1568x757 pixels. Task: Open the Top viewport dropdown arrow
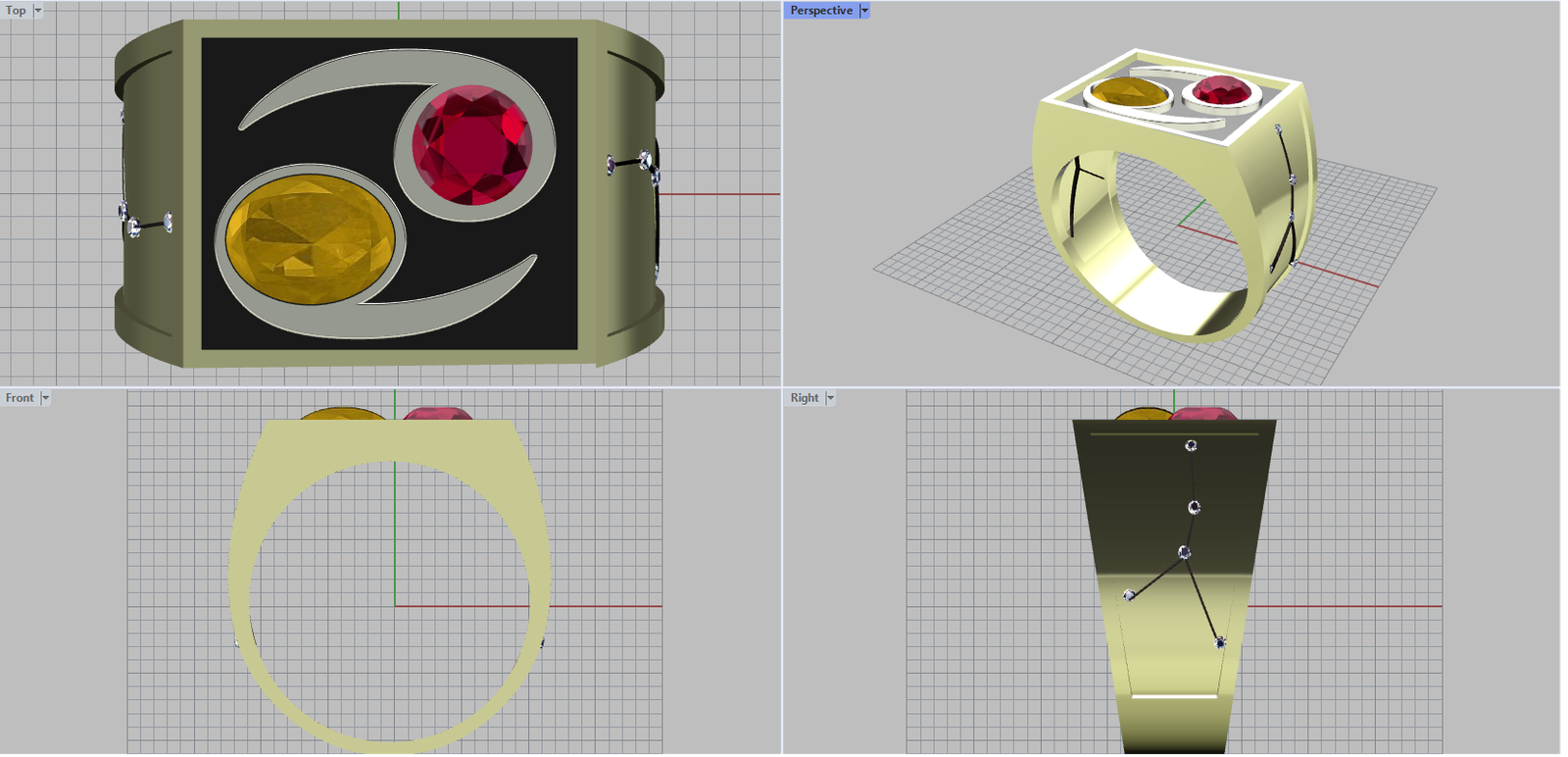tap(38, 11)
